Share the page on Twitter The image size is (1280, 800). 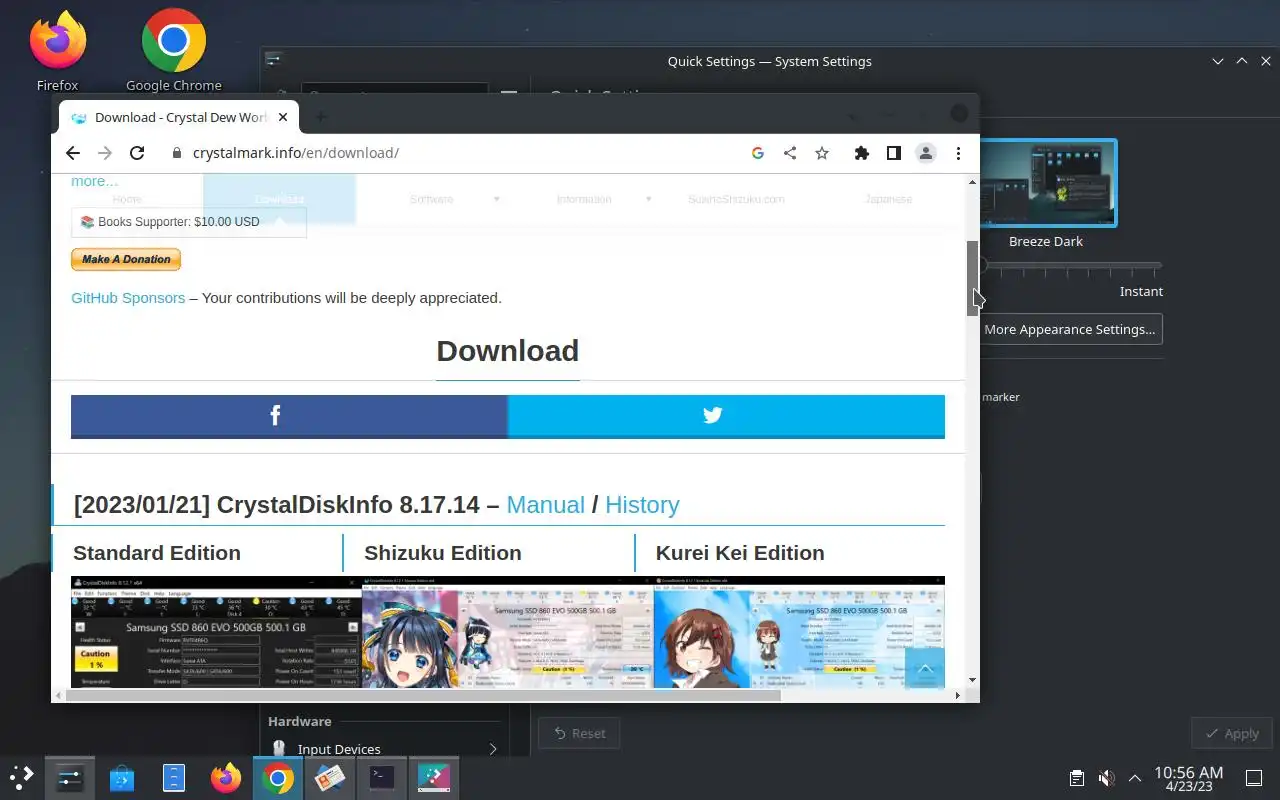(726, 416)
